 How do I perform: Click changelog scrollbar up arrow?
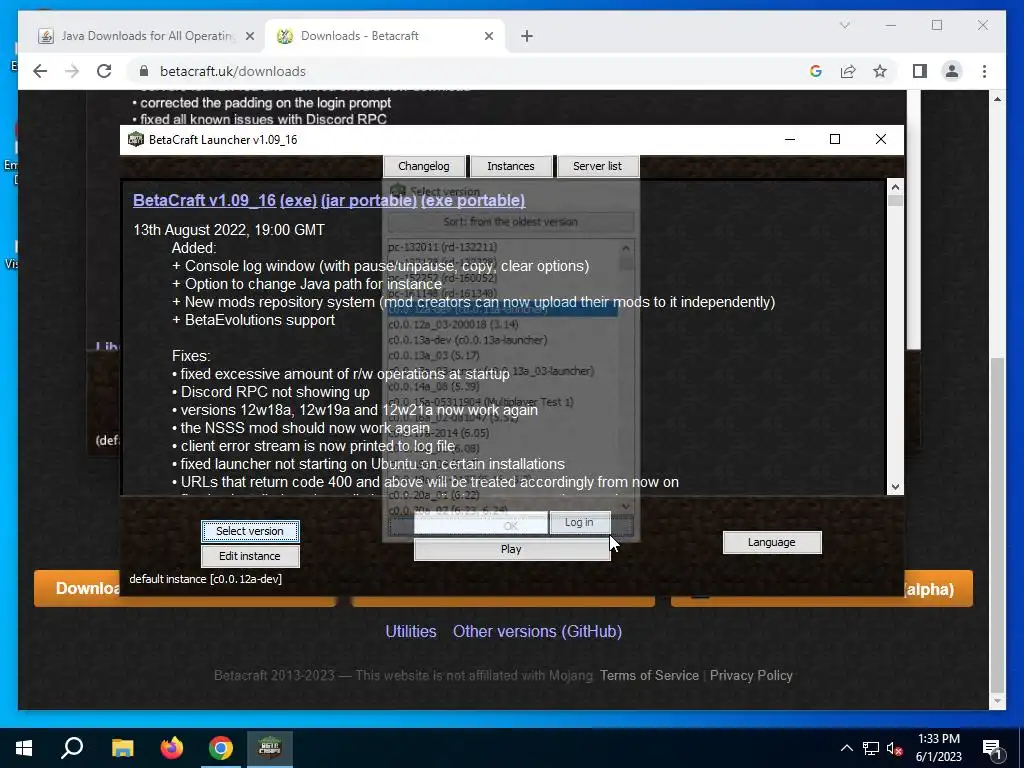895,187
